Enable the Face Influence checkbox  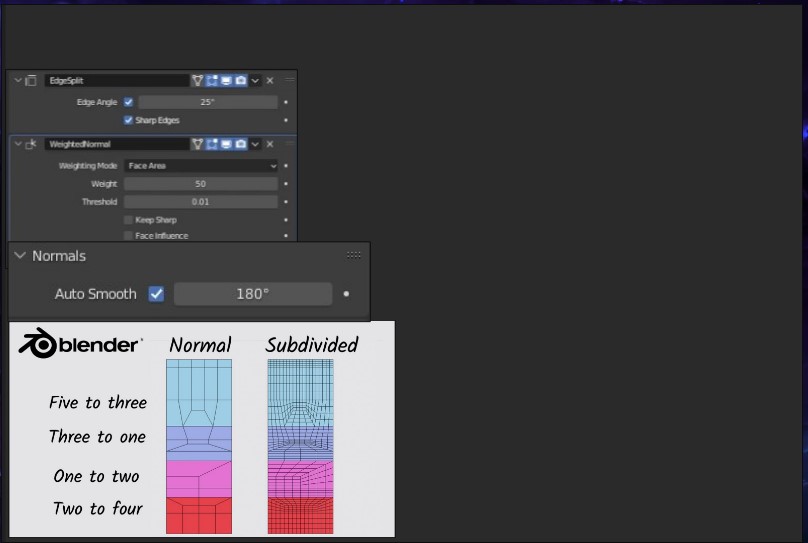coord(128,235)
